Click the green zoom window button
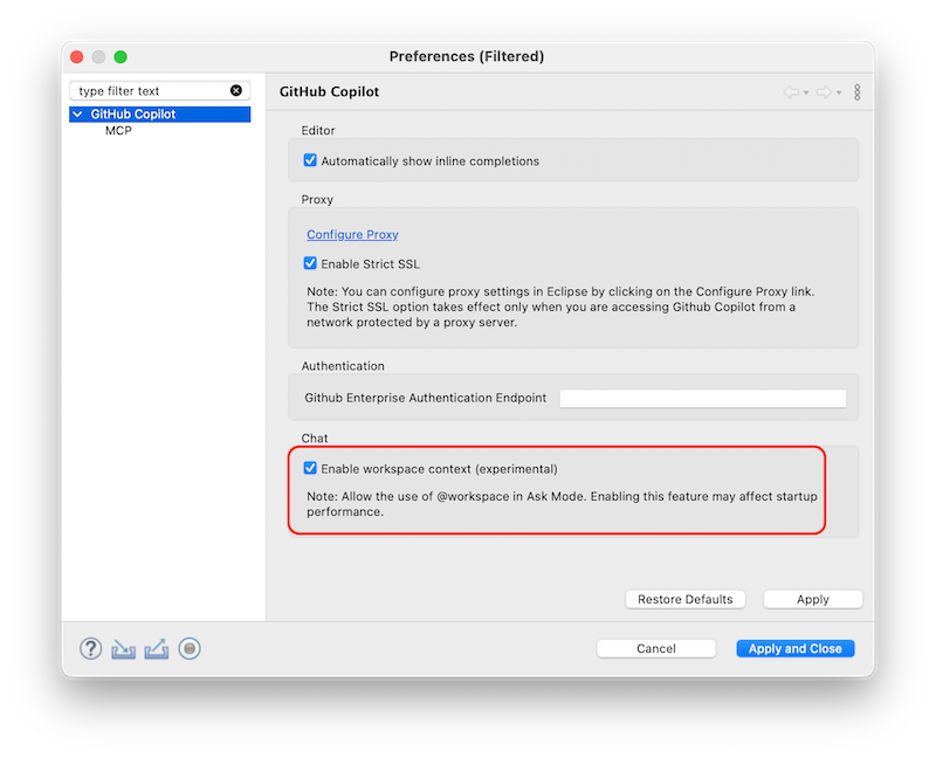Viewport: 936px width, 758px height. [121, 57]
